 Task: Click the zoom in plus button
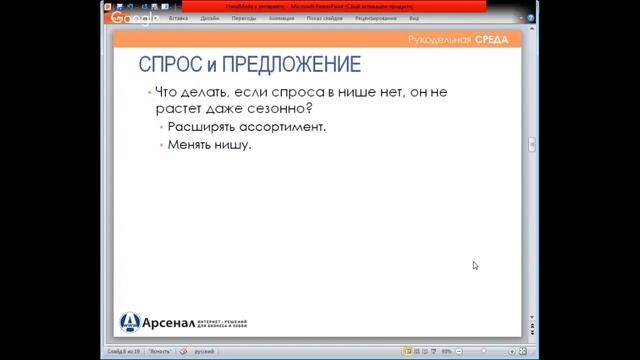(512, 351)
